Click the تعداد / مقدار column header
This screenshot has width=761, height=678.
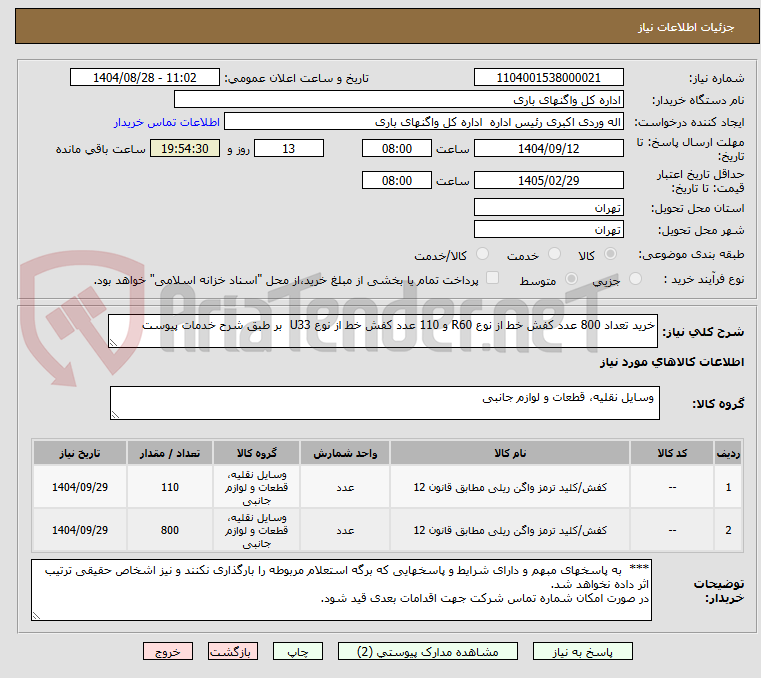pos(170,453)
